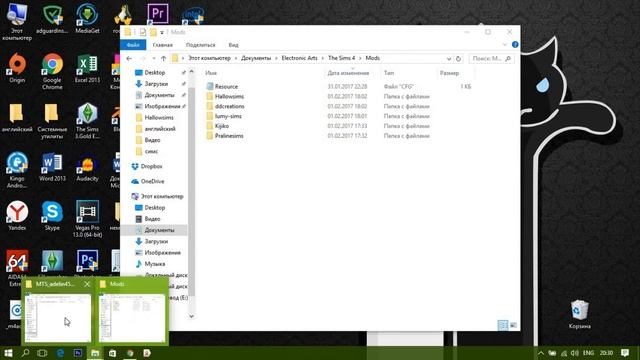The image size is (640, 360).
Task: Open the Excel 2013 desktop shortcut
Action: [87, 68]
